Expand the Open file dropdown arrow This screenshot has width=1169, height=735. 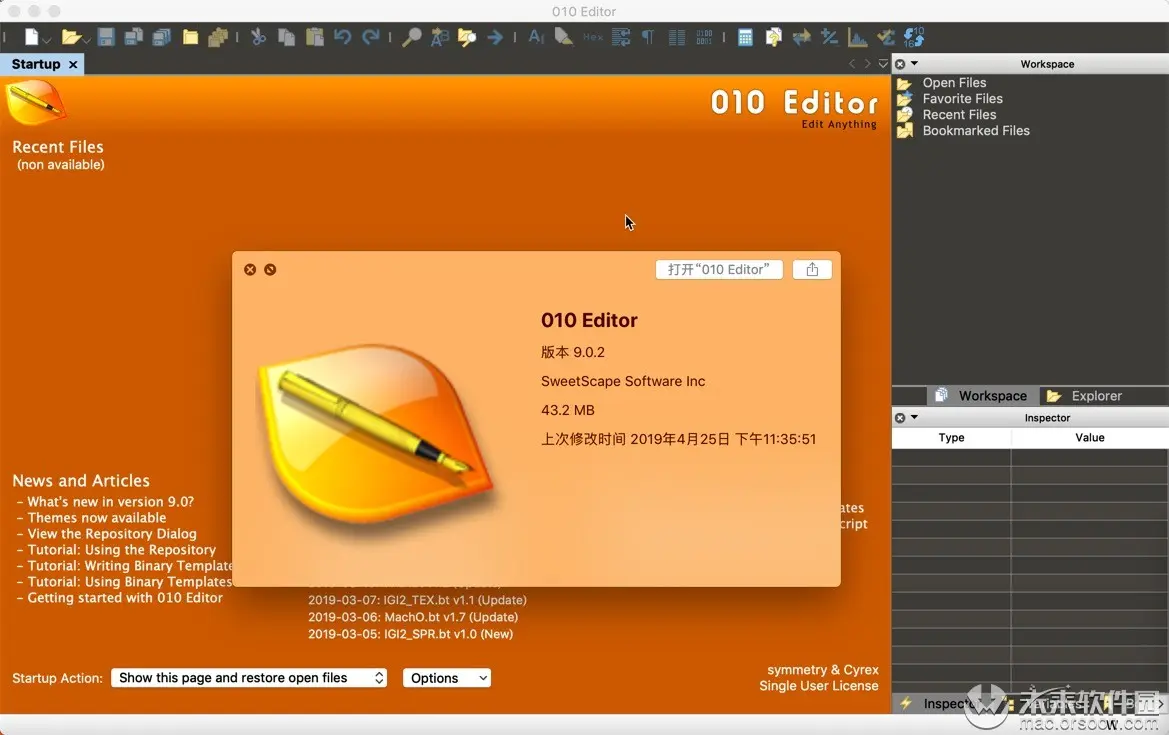(86, 40)
